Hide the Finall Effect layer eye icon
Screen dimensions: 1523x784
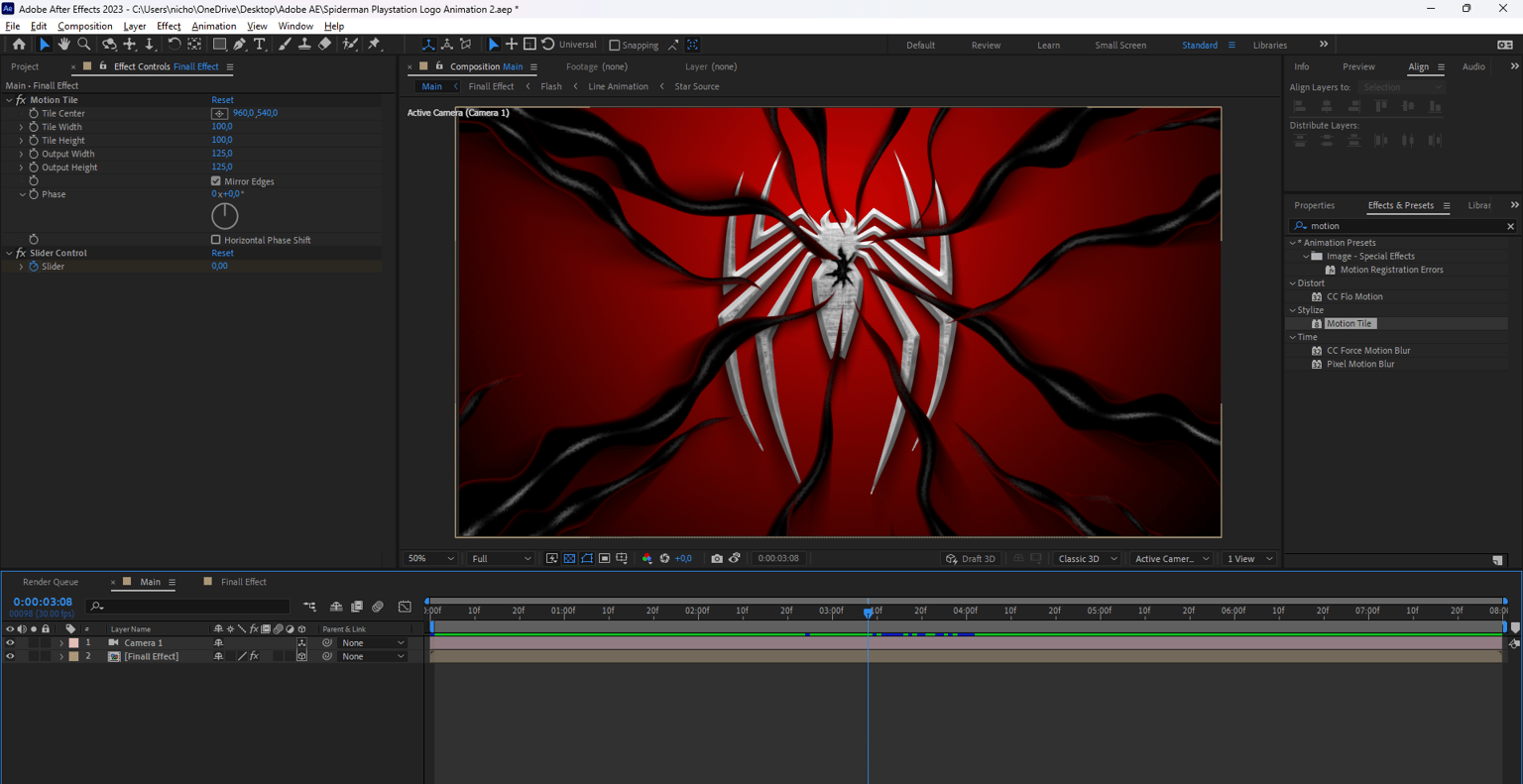(10, 656)
